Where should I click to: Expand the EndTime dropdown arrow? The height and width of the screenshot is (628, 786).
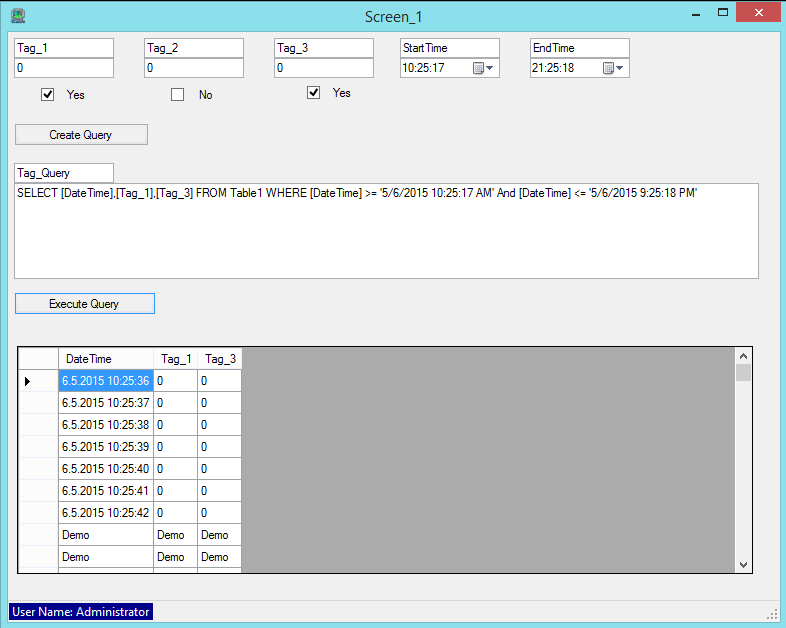[x=621, y=68]
